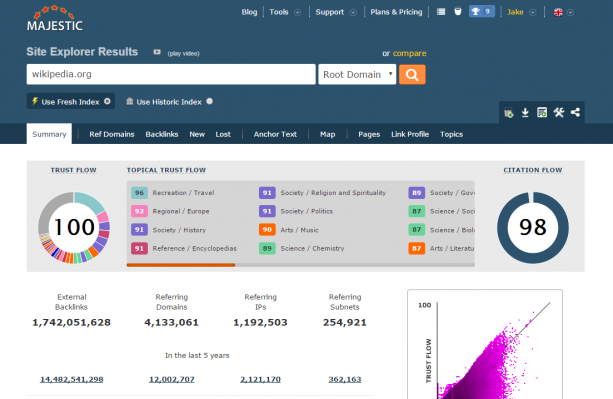
Task: Click the 254,921 Referring Subnets value
Action: pyautogui.click(x=345, y=322)
